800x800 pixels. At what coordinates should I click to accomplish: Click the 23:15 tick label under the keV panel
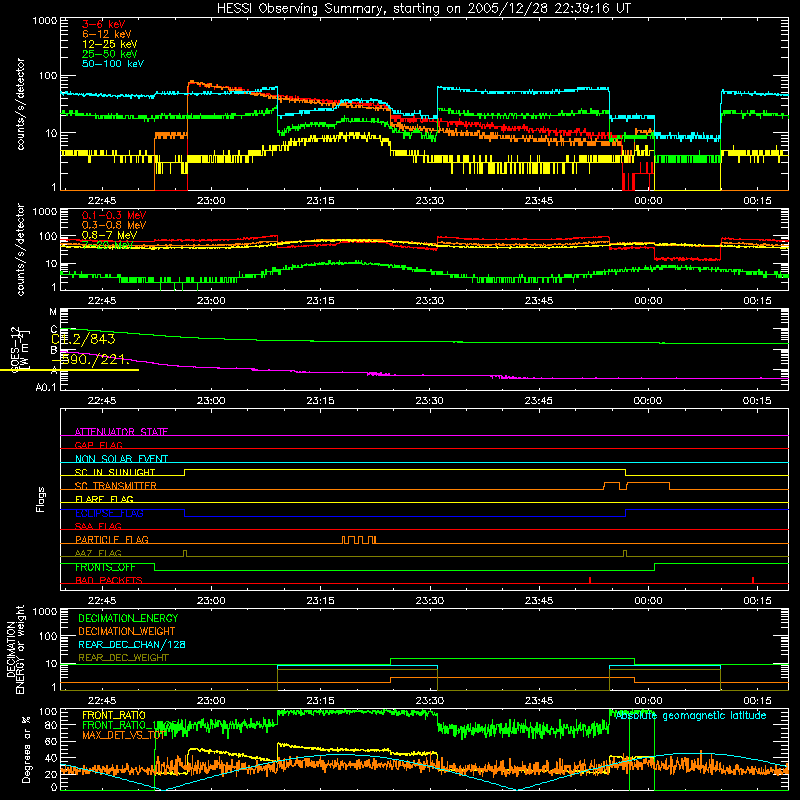[320, 201]
